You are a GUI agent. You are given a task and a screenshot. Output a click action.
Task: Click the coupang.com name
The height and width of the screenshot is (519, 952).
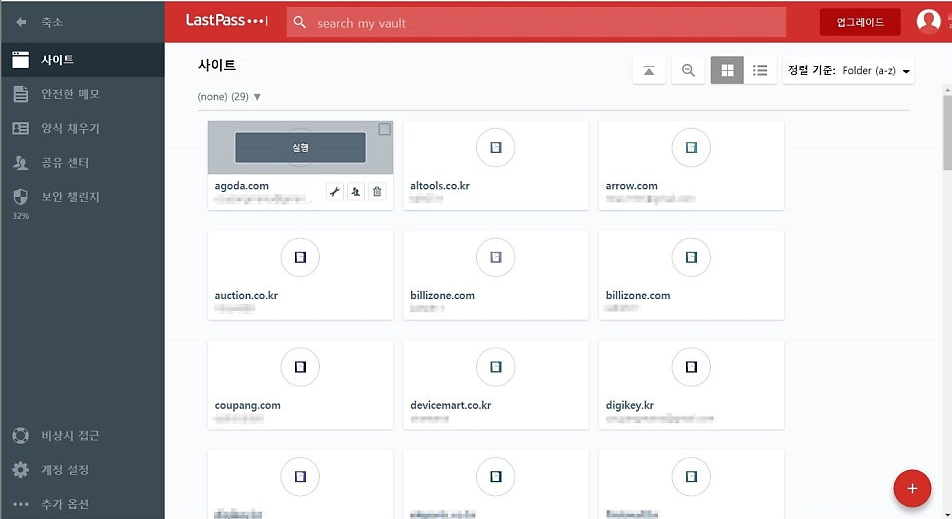point(248,405)
